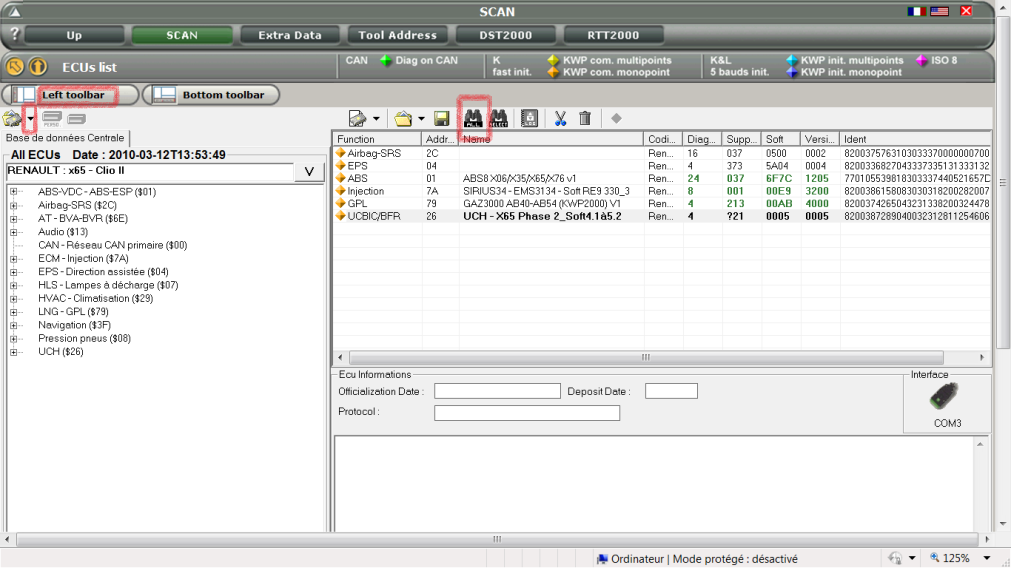The image size is (1011, 568).
Task: Open the yellow folder dropdown arrow
Action: pos(421,118)
